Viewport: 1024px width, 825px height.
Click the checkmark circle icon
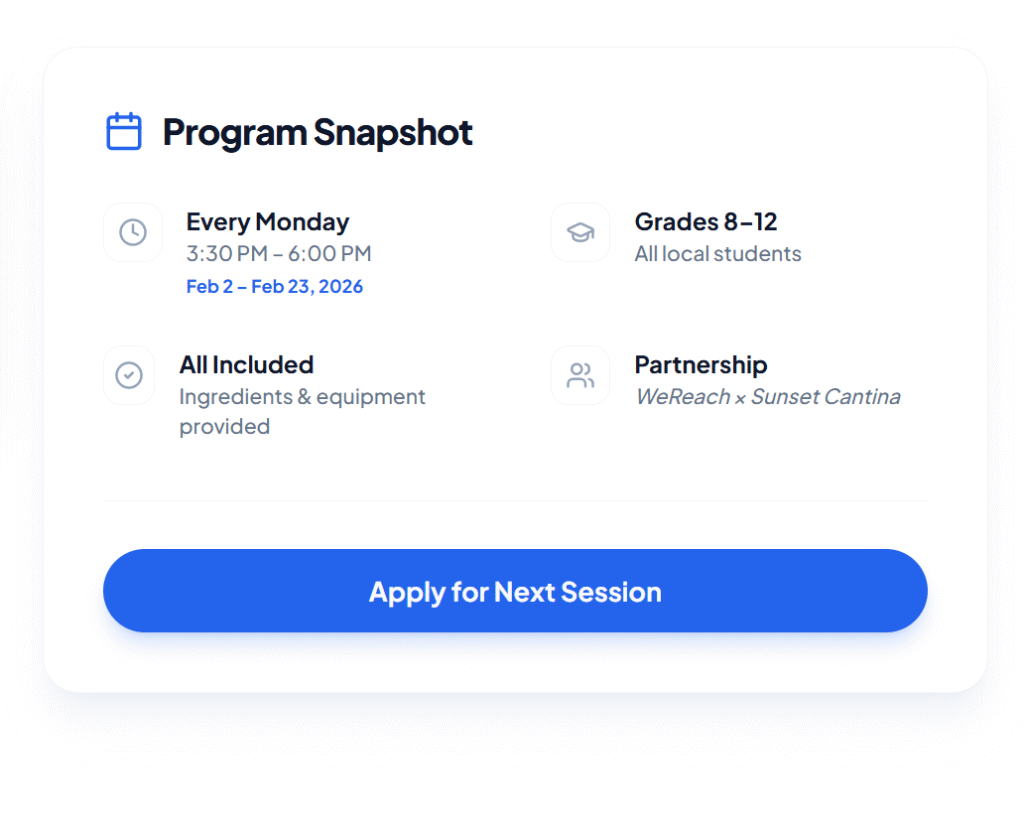click(x=129, y=375)
